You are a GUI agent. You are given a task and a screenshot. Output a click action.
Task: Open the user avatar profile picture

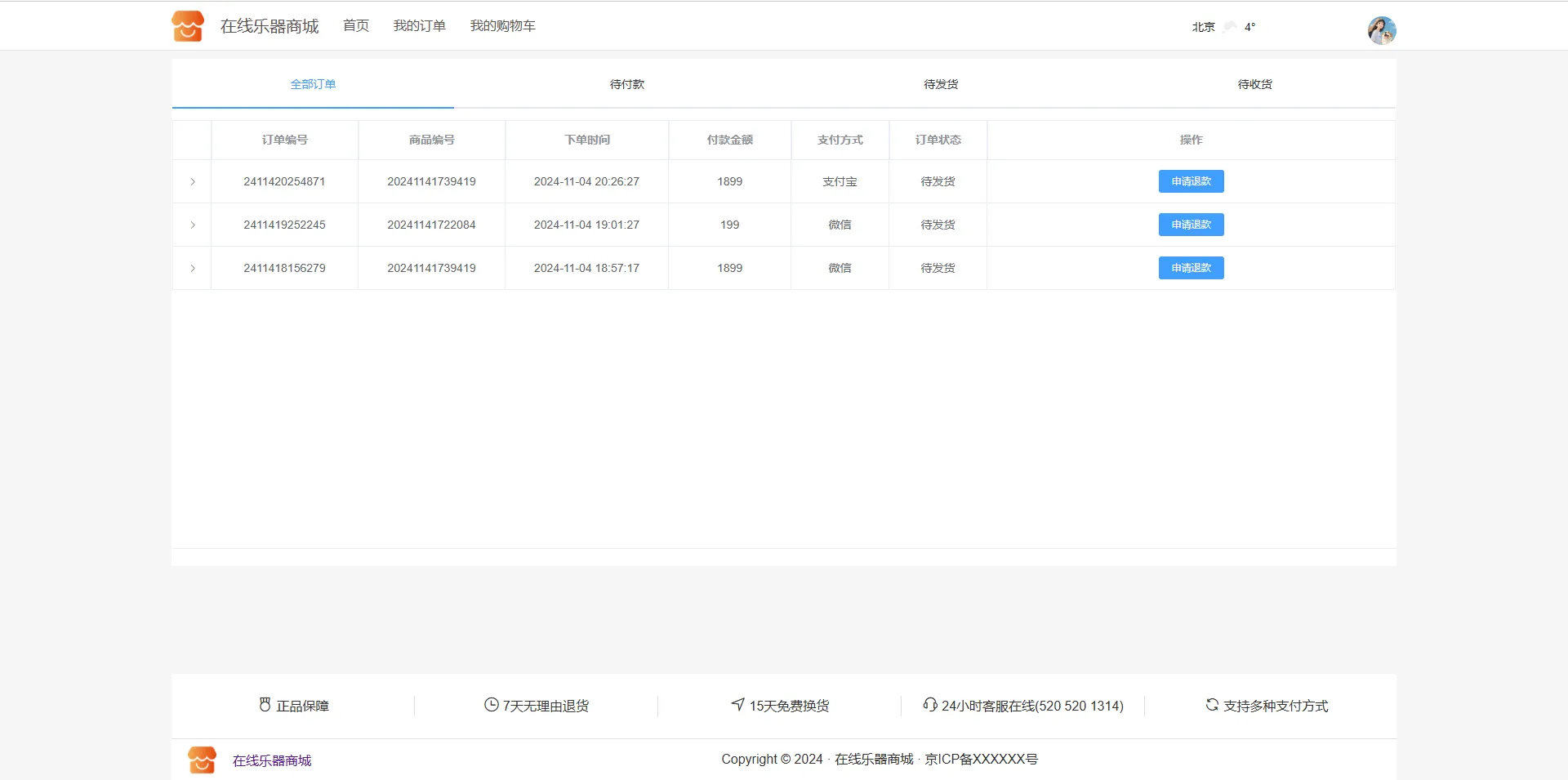pos(1382,30)
